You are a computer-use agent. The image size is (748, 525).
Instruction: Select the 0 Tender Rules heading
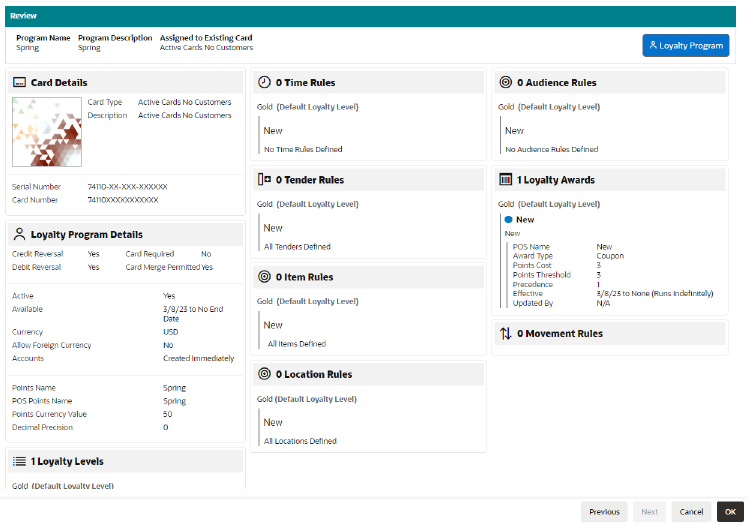coord(310,180)
